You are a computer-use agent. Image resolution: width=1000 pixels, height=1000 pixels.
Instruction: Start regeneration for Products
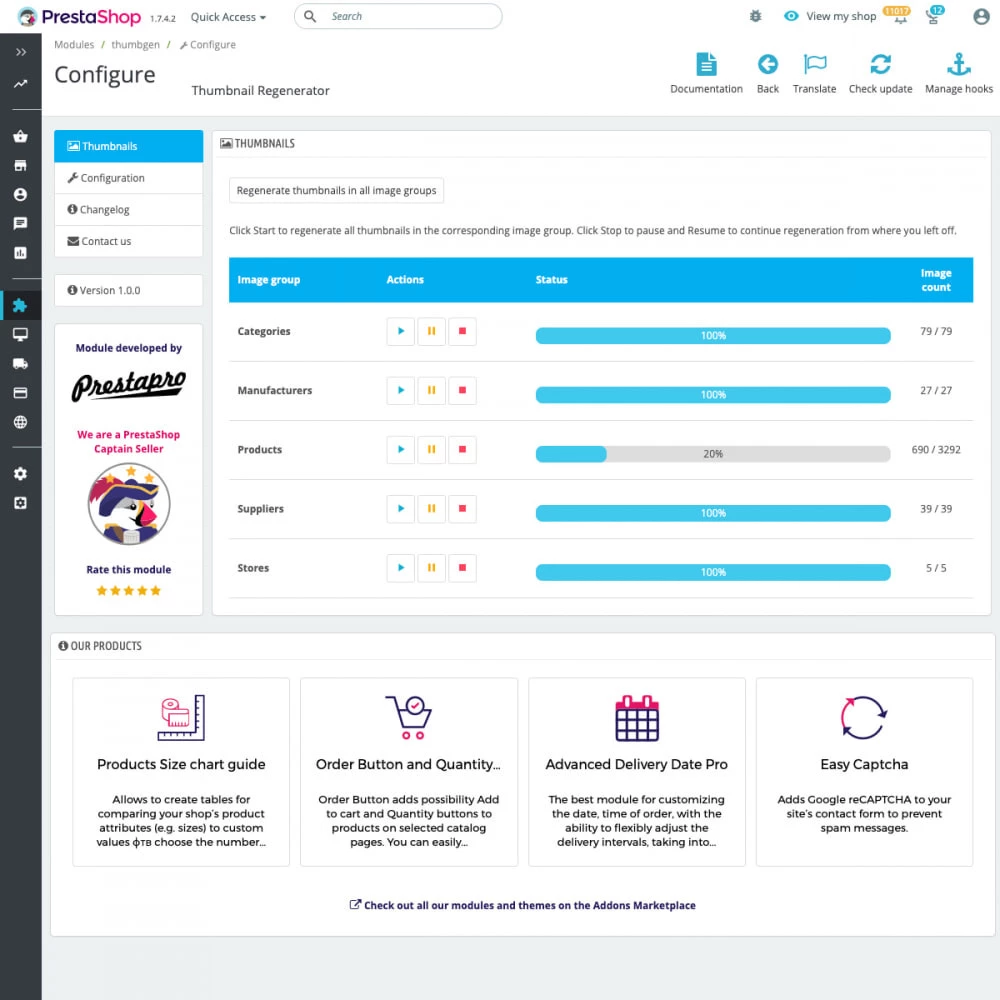point(401,449)
